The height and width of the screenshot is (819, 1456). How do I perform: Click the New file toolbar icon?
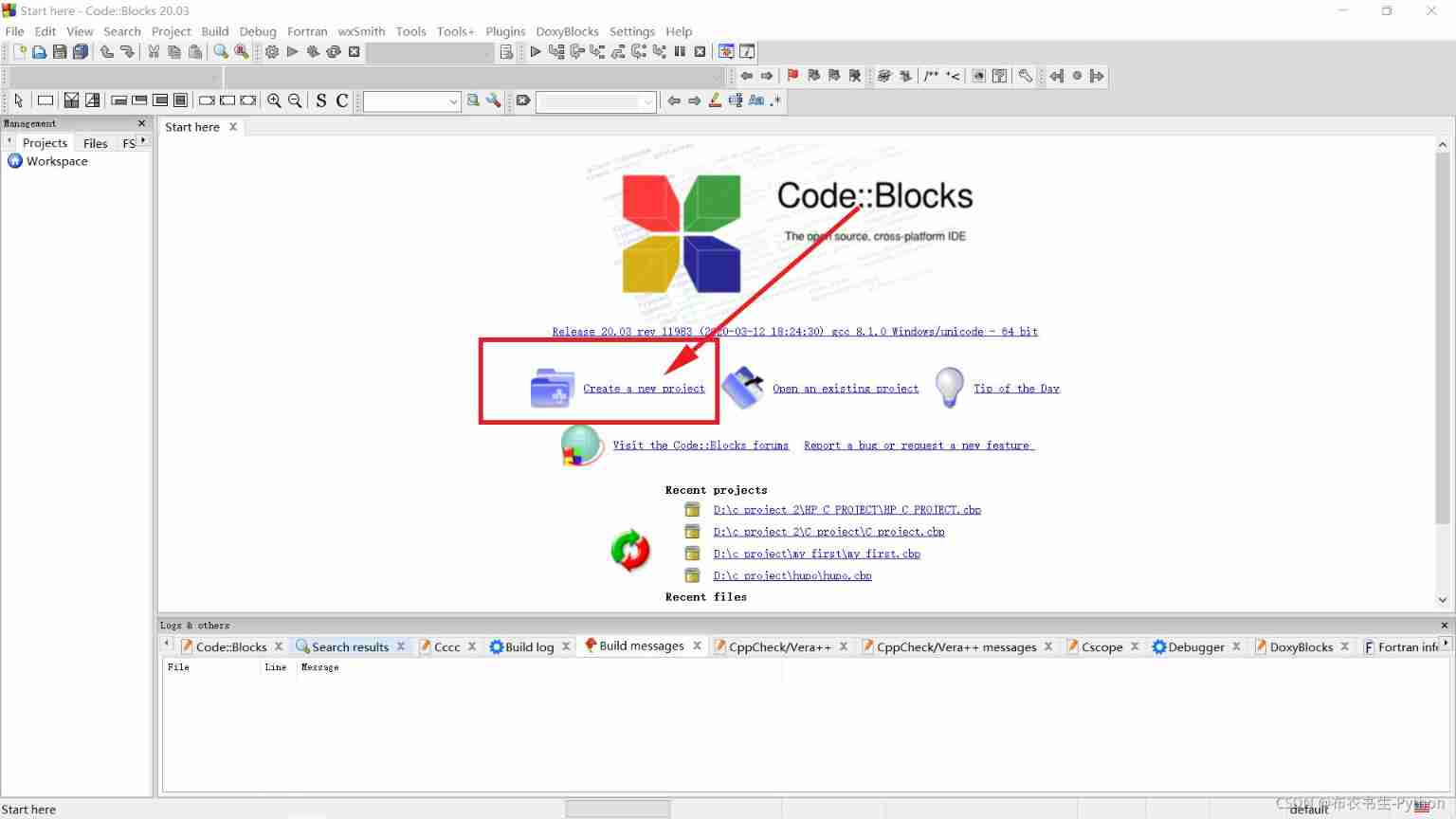click(19, 52)
